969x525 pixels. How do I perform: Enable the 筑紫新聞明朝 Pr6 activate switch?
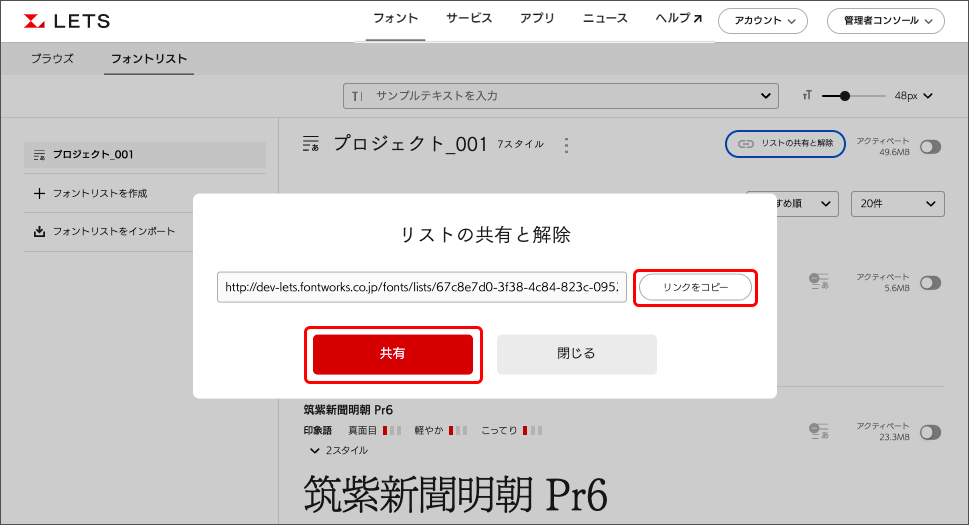pos(930,432)
